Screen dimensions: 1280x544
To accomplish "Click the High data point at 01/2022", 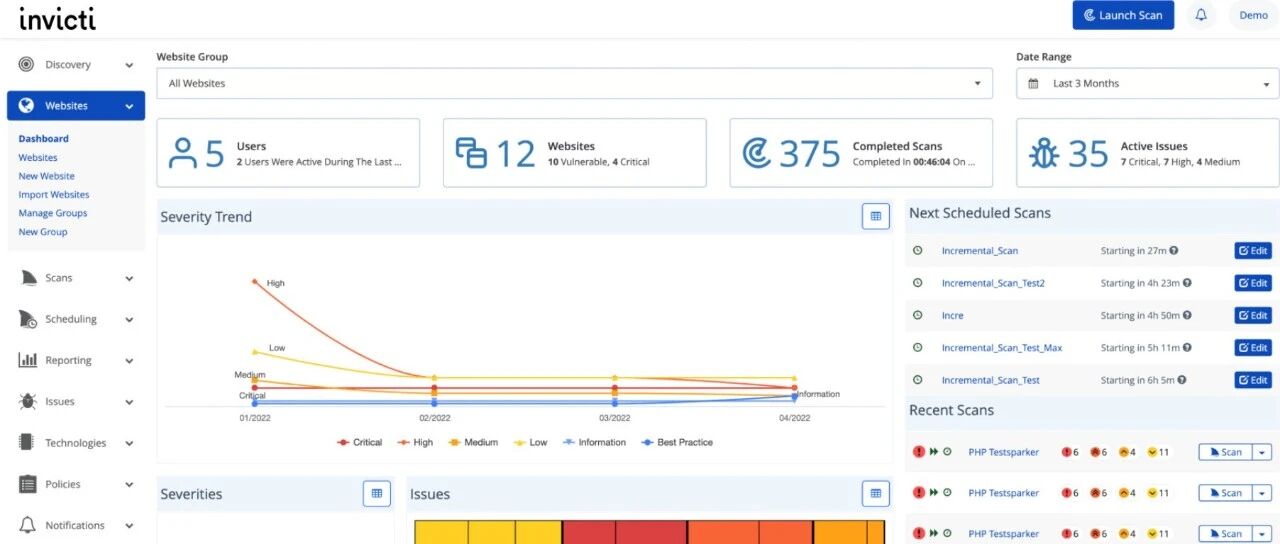I will coord(255,281).
